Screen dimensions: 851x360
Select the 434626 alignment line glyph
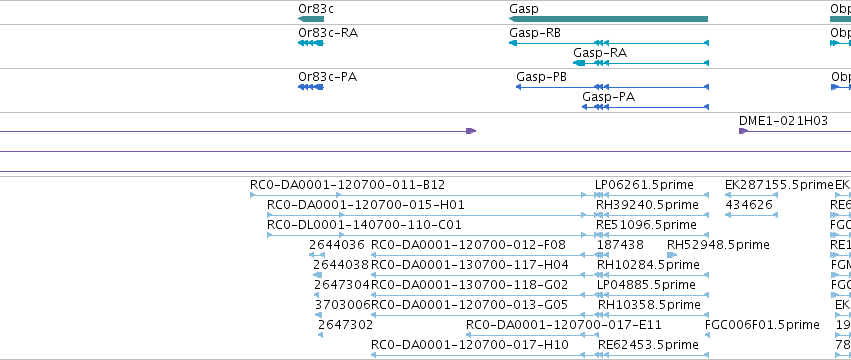tap(751, 215)
